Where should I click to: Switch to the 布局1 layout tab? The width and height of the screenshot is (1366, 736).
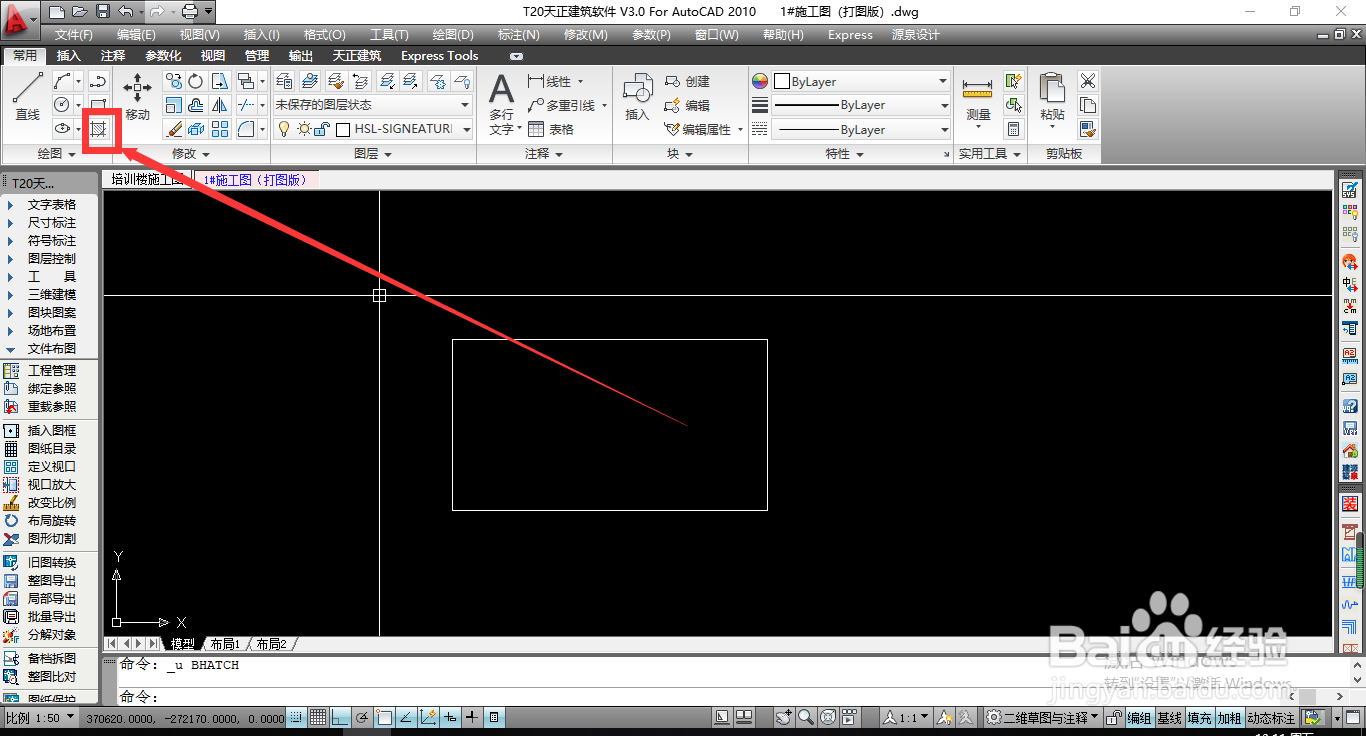tap(225, 644)
